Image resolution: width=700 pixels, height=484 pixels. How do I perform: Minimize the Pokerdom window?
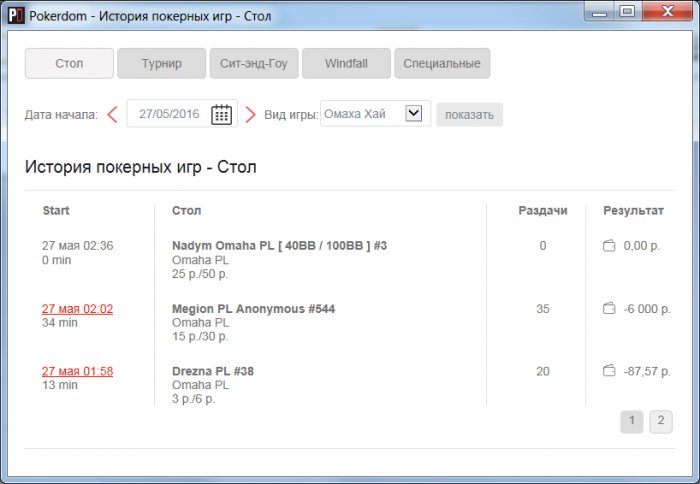600,12
